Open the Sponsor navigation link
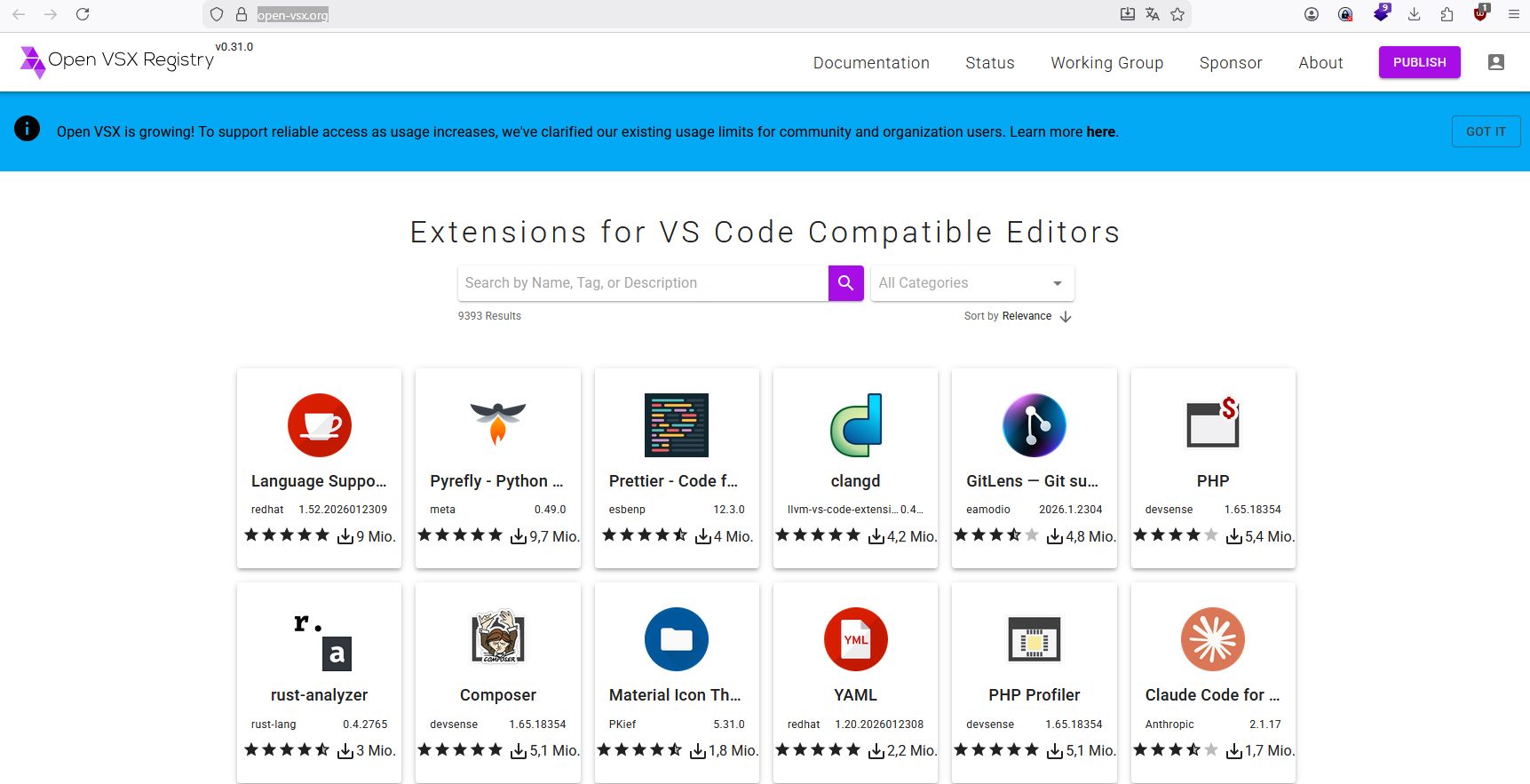 (1230, 63)
